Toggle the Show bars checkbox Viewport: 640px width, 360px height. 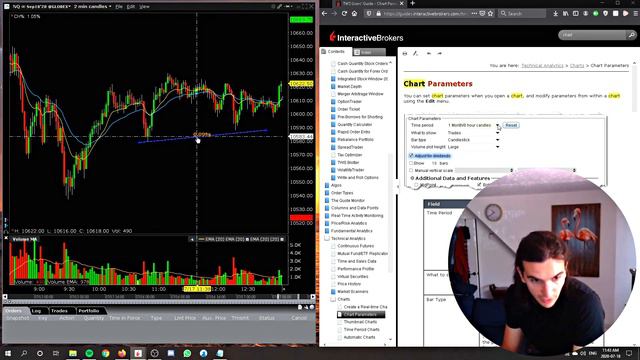(x=411, y=163)
